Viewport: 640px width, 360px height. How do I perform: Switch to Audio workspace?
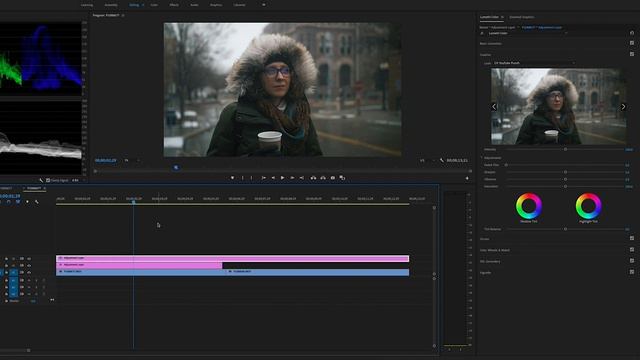tap(194, 5)
